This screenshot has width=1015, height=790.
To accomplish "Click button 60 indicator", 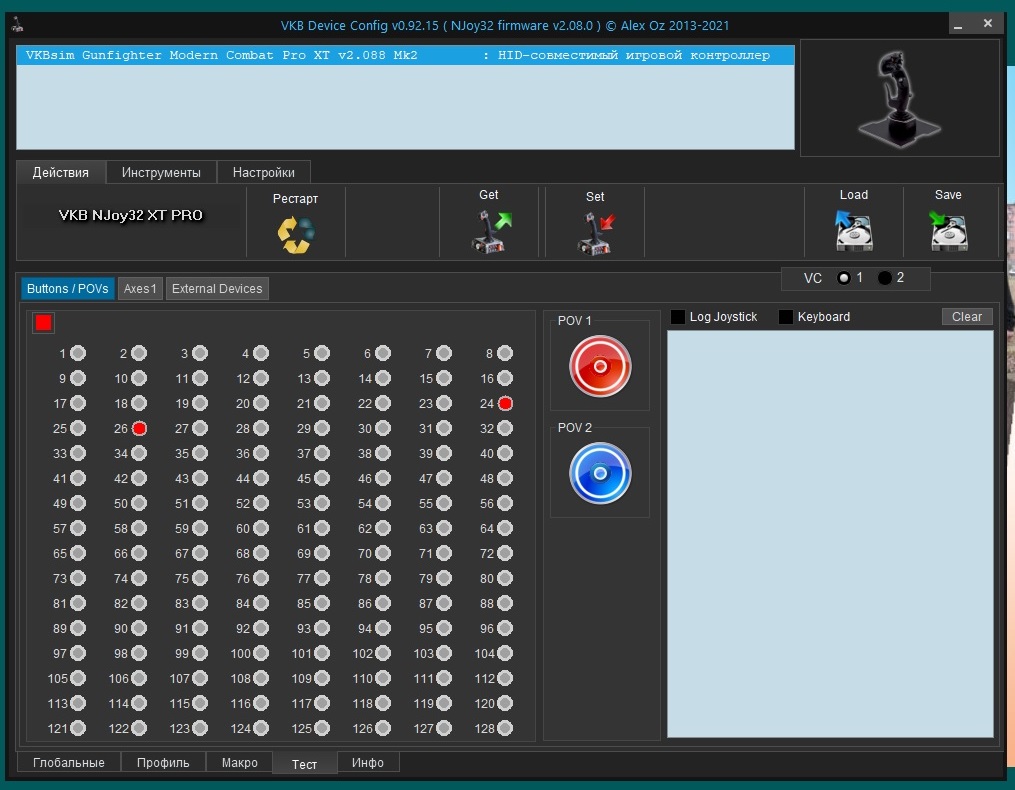I will coord(261,528).
